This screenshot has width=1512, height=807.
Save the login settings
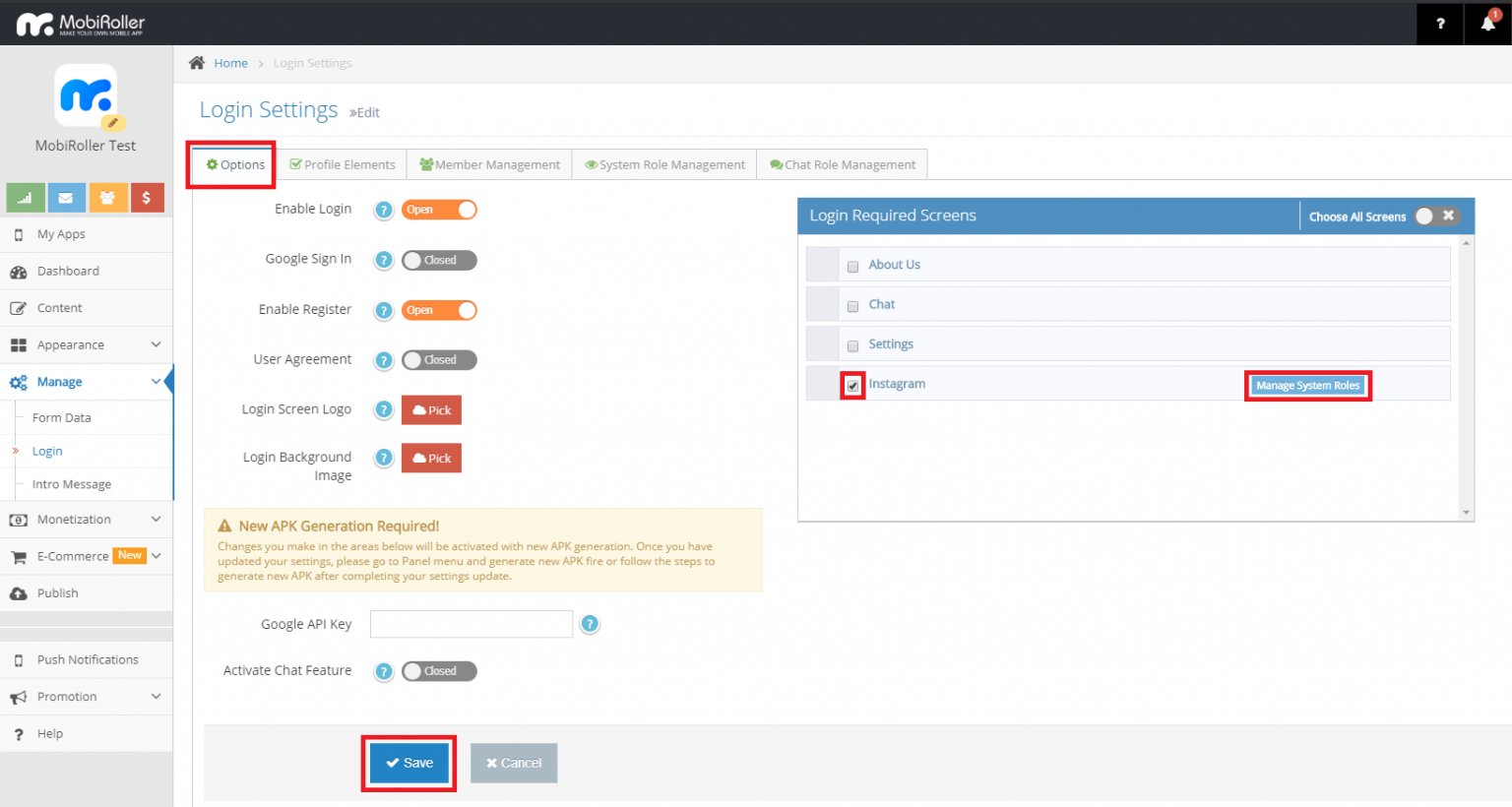pos(409,763)
